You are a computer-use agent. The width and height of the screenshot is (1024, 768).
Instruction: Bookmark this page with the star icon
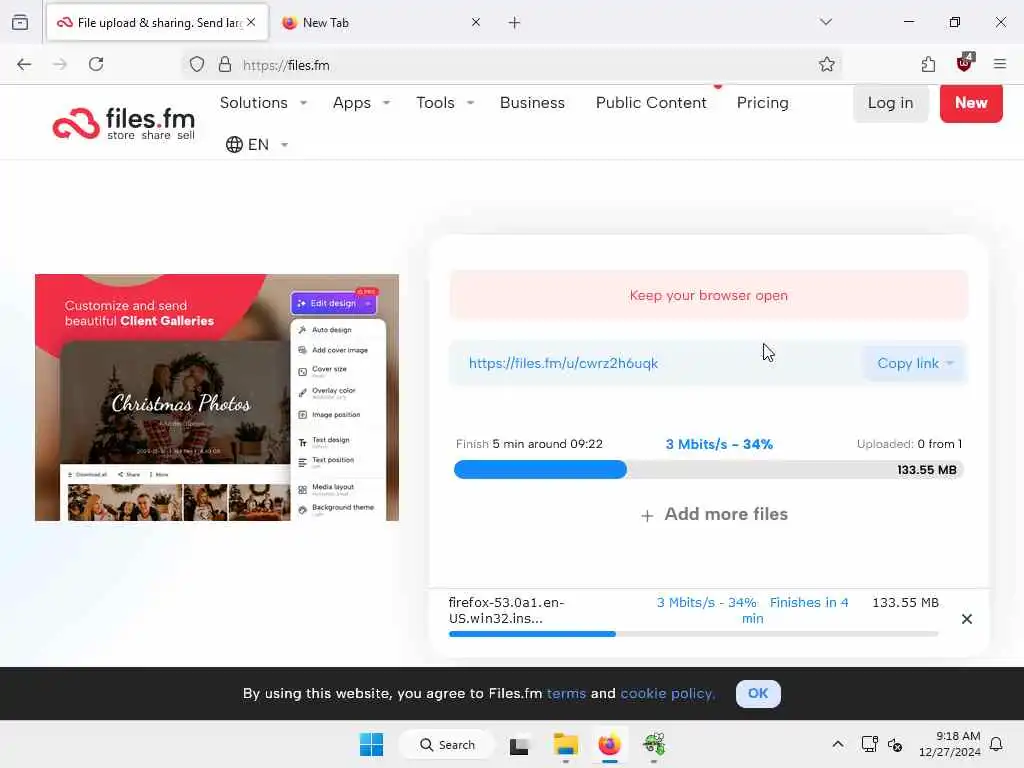[827, 64]
